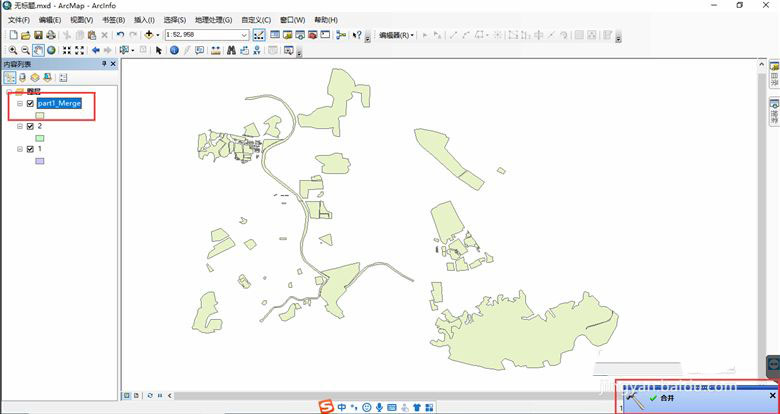Toggle visibility checkbox of layer 1
Viewport: 780px width, 414px height.
click(x=30, y=149)
